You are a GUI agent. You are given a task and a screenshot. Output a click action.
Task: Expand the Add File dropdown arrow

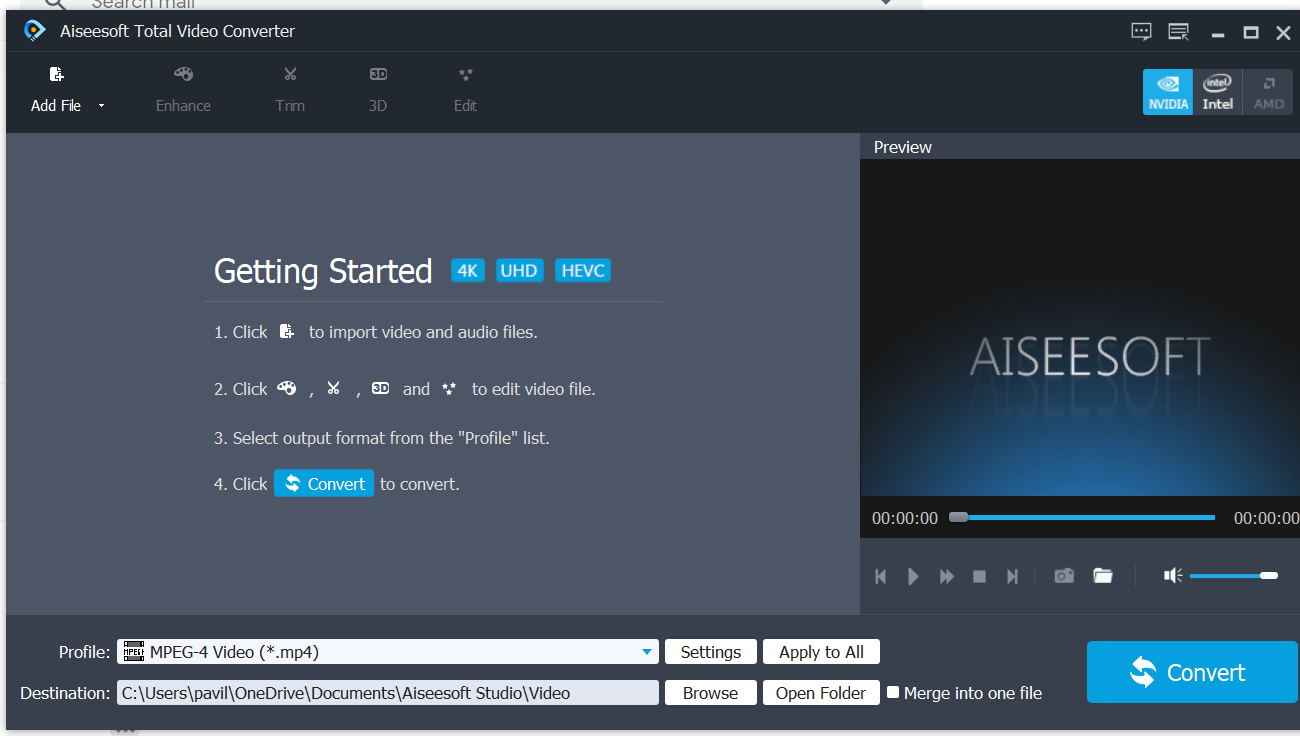pos(101,106)
